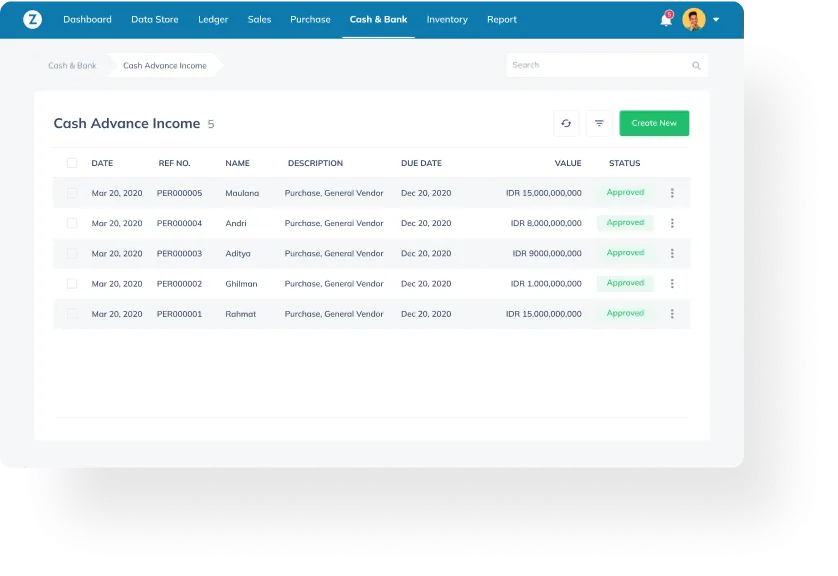Open the filter options icon
Screen dimensions: 838x576
click(599, 123)
